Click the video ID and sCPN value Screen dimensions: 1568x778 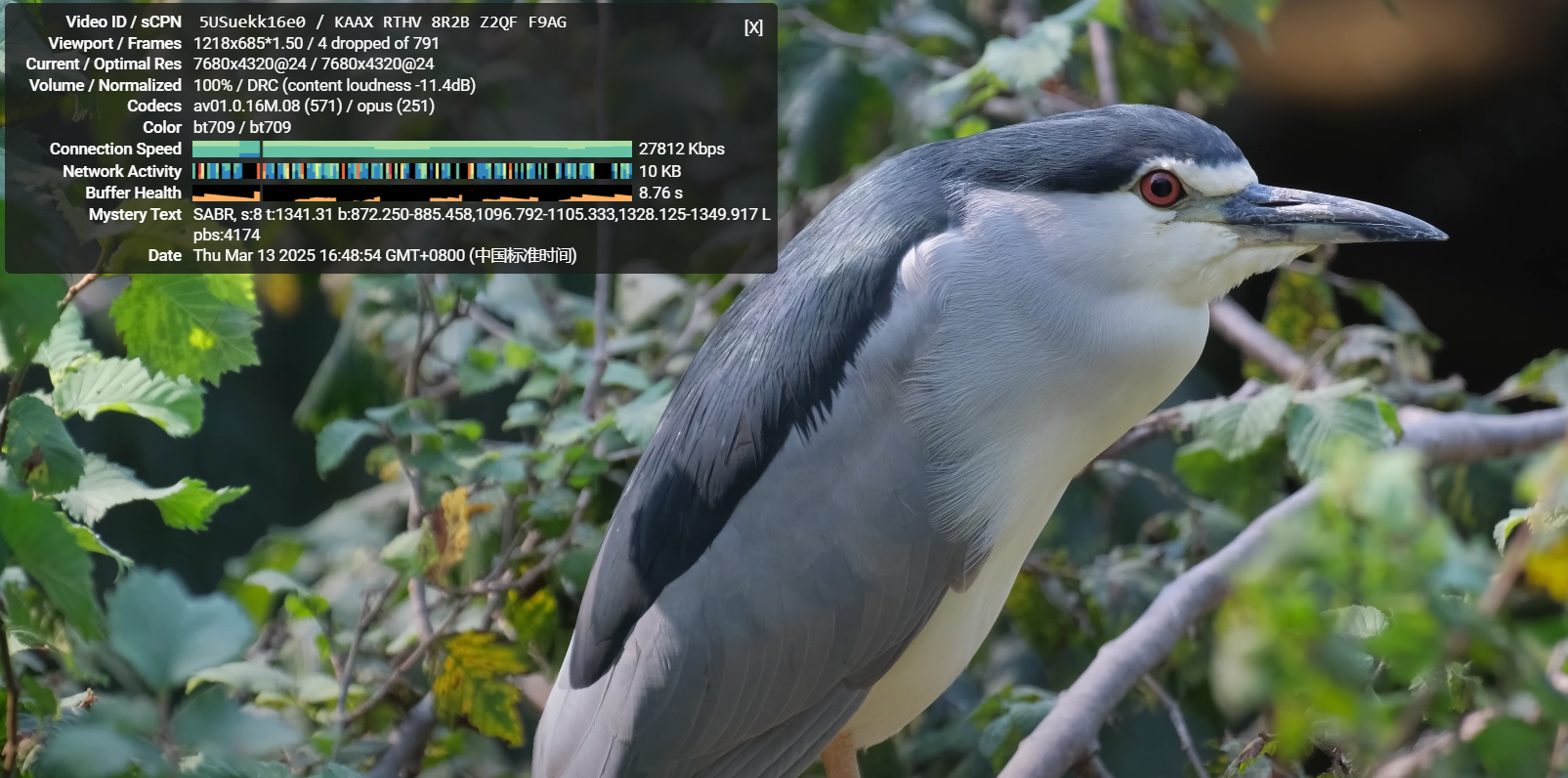[x=382, y=22]
